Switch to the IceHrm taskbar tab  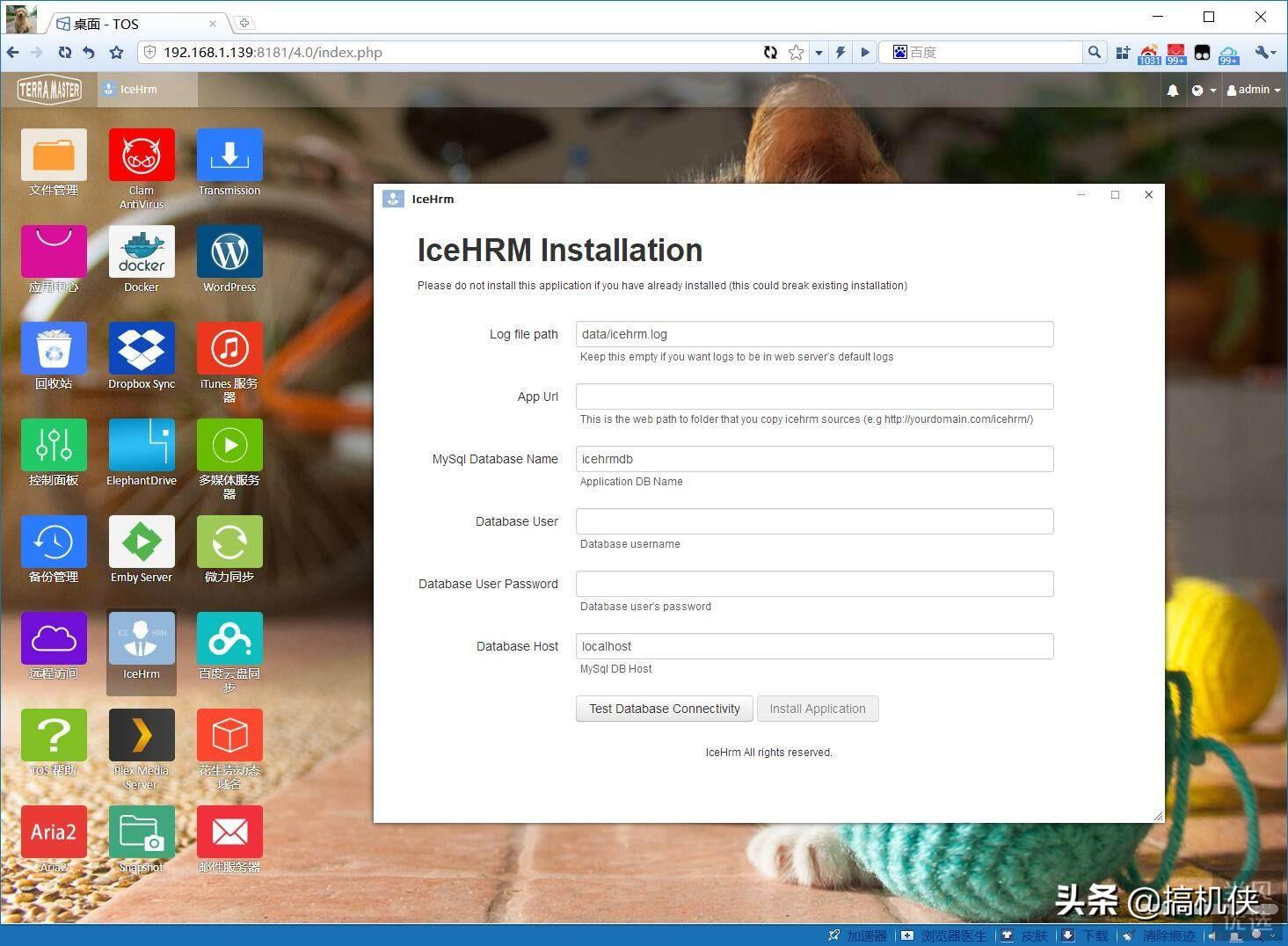click(148, 90)
